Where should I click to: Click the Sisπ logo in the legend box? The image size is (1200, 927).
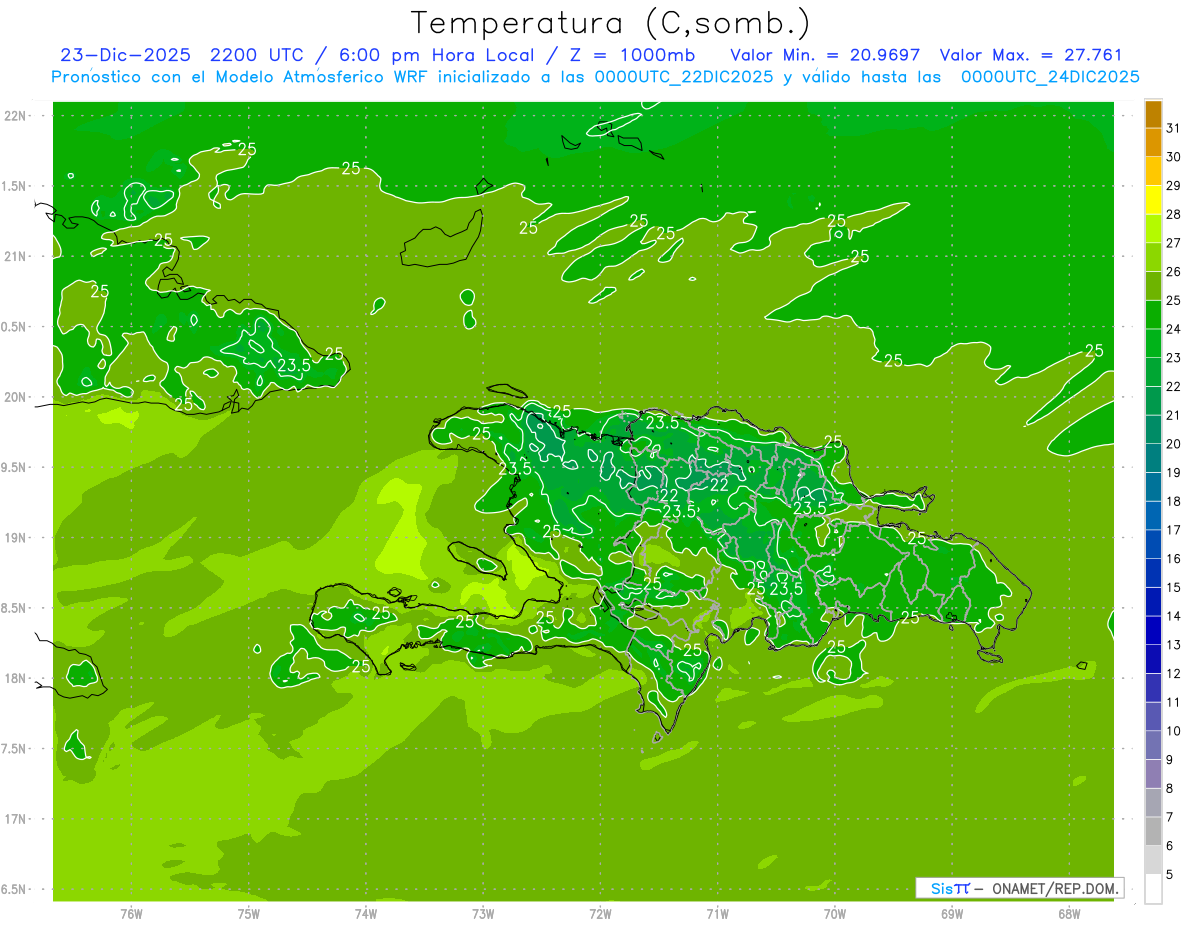[x=949, y=888]
